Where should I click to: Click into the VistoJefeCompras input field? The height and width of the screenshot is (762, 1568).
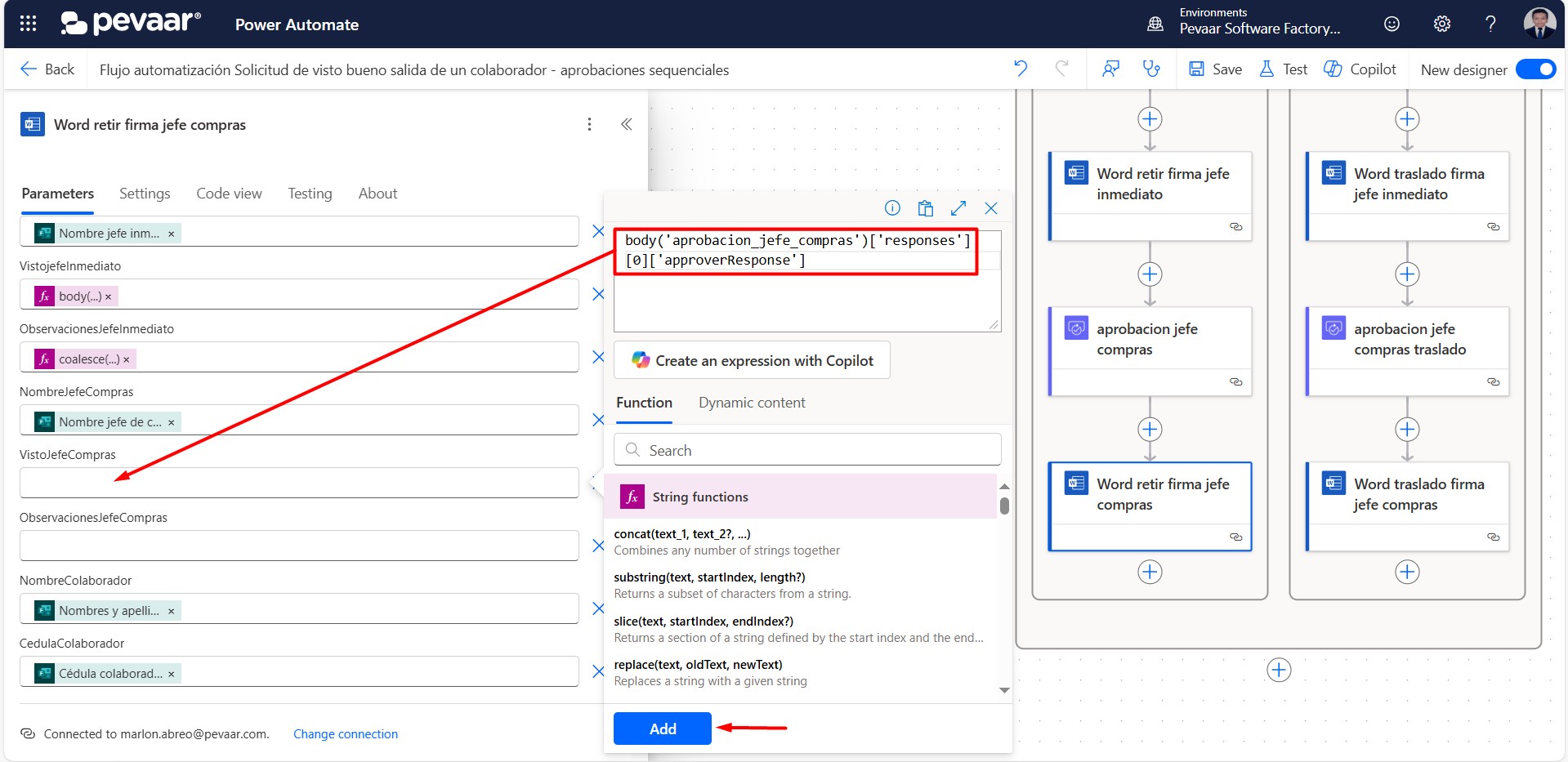(299, 483)
